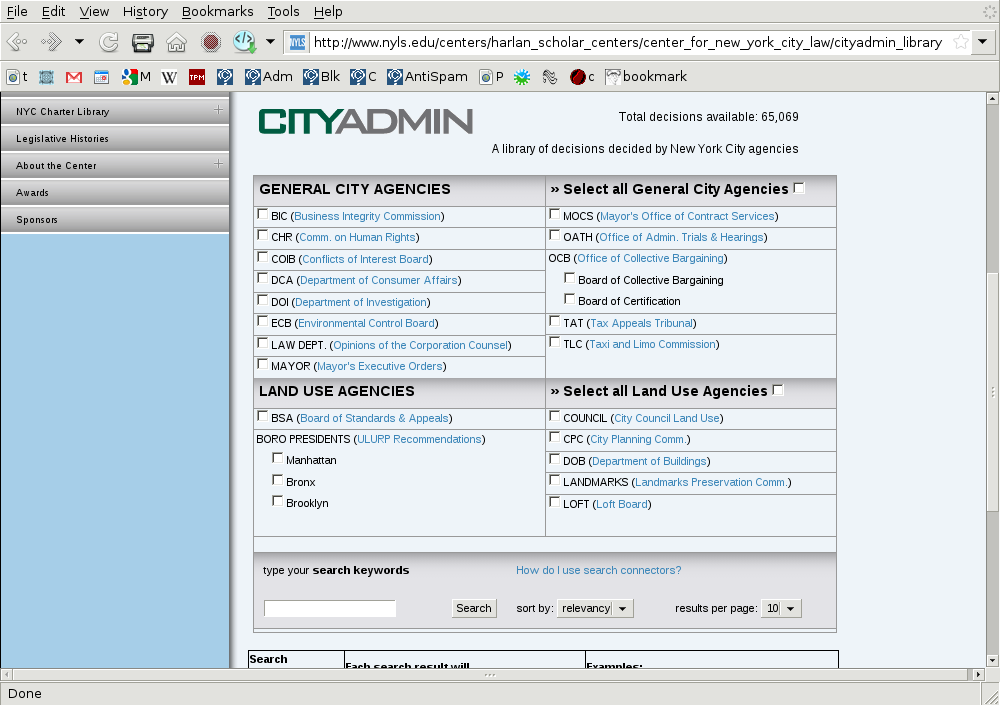Open the 'C' bookmark with the blue icon
1000x706 pixels.
(363, 77)
